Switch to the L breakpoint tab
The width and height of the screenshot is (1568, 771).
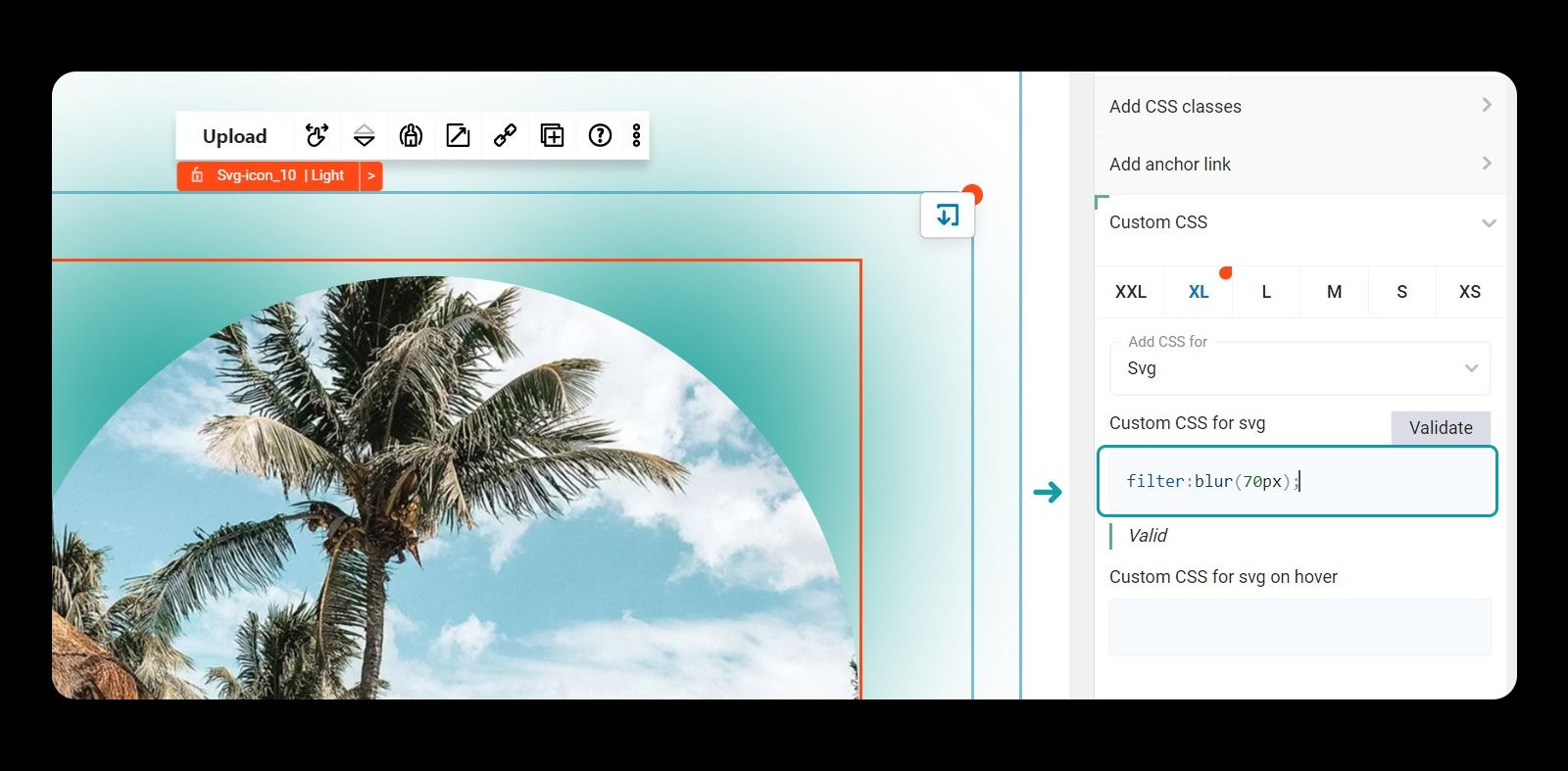[x=1266, y=292]
